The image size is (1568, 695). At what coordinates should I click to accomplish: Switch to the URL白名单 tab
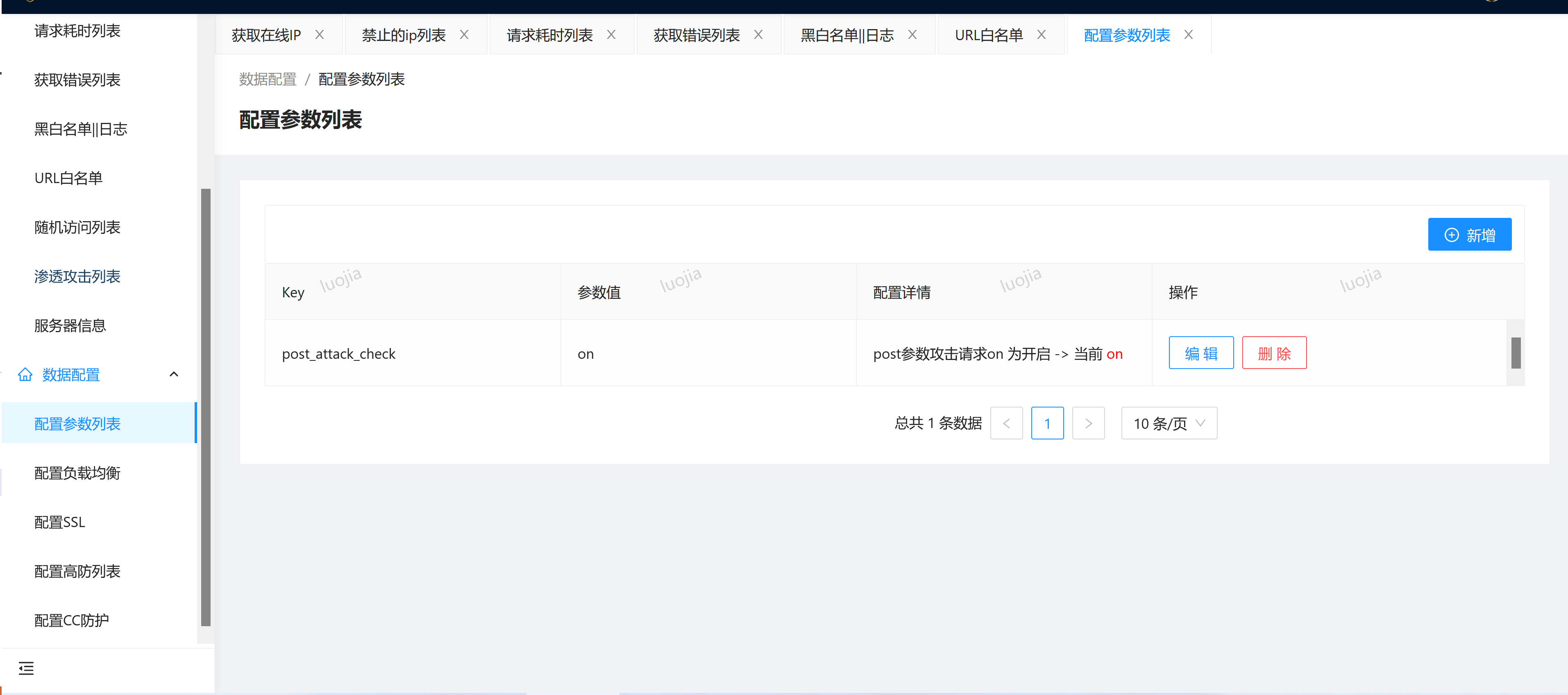[x=988, y=35]
